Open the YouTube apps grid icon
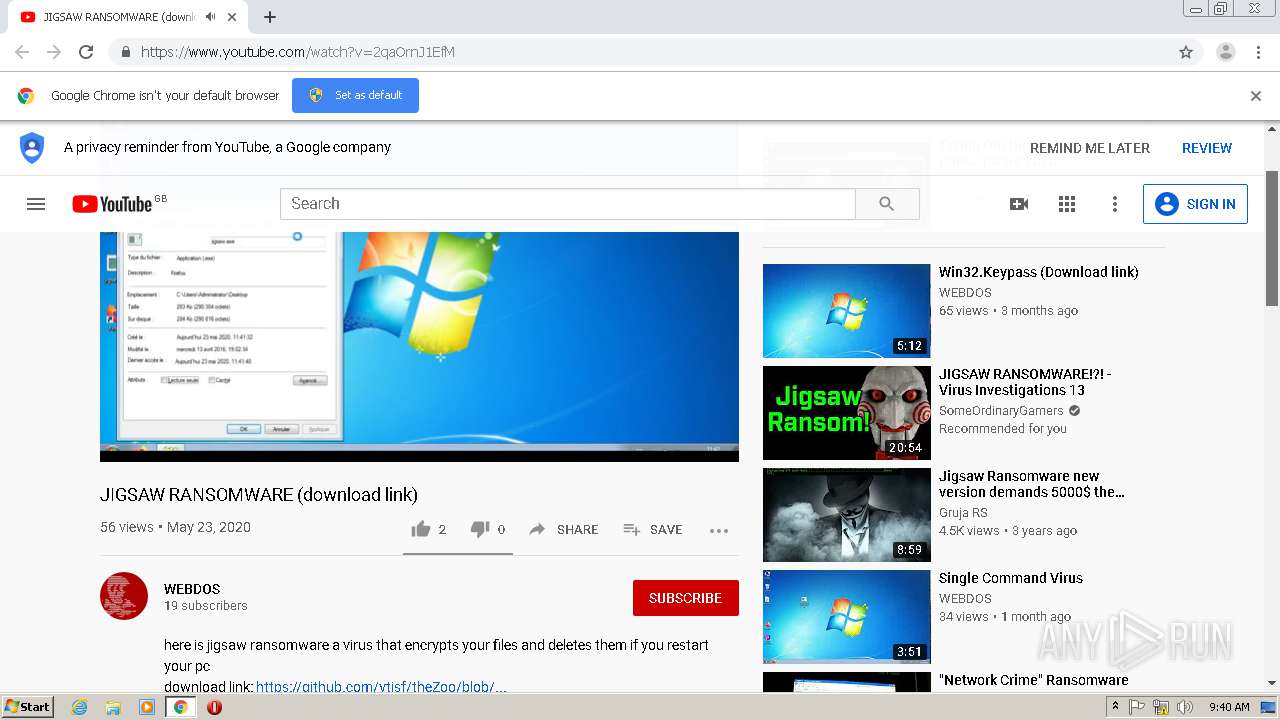The height and width of the screenshot is (720, 1280). [1067, 204]
